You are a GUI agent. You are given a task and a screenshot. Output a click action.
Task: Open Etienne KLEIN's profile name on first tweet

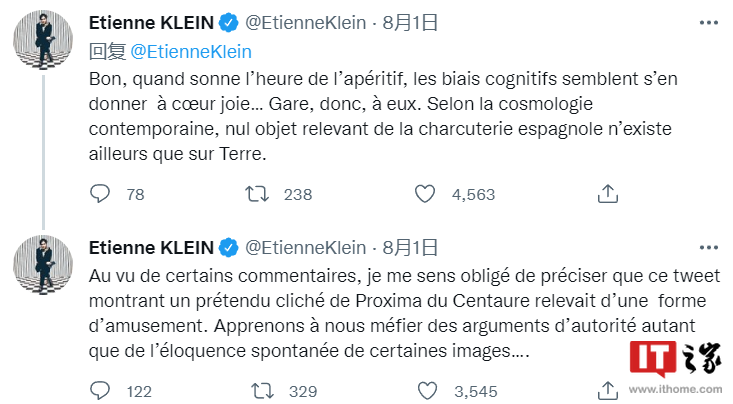[x=152, y=20]
